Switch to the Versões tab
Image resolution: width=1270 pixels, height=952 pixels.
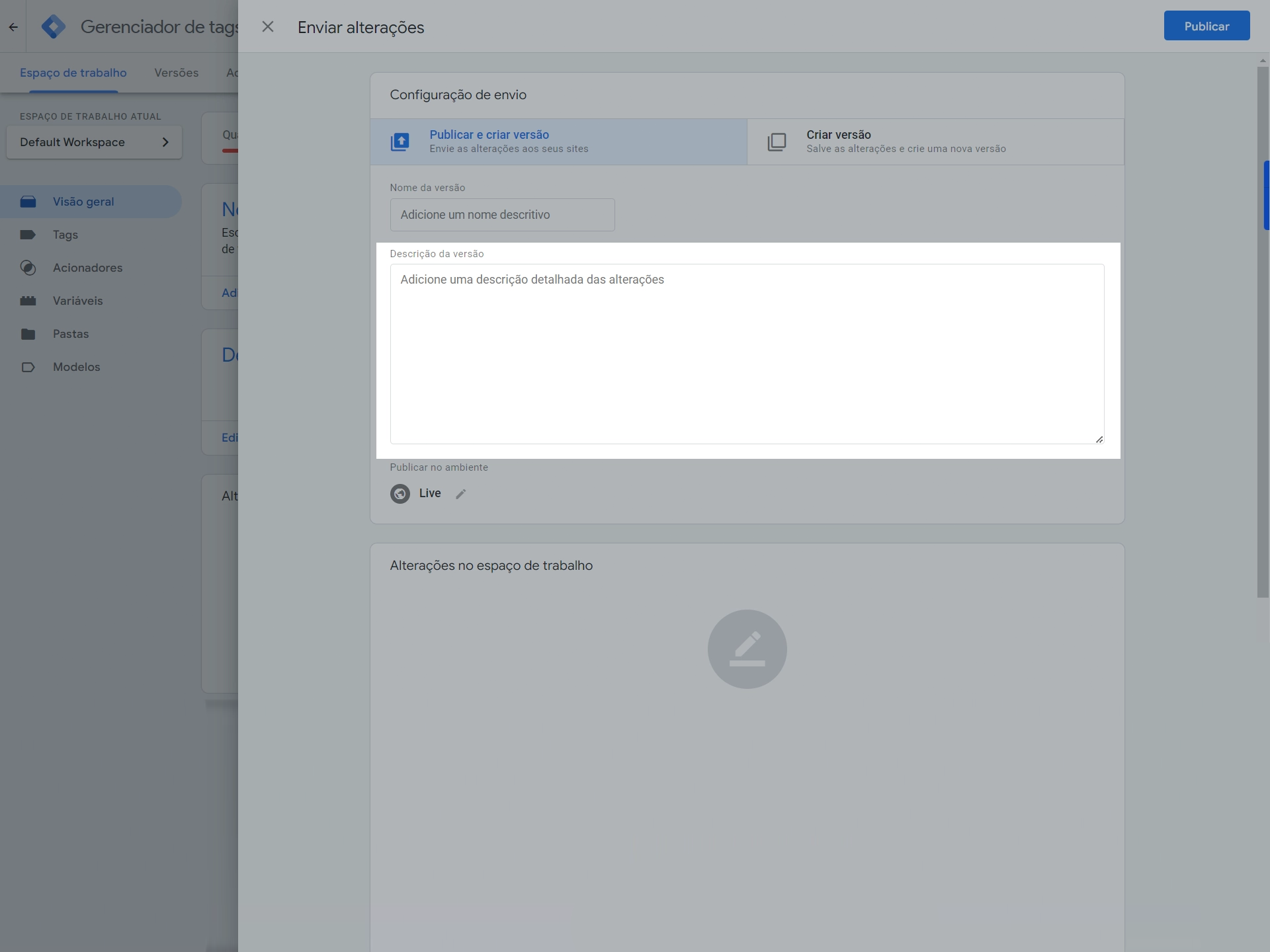176,73
